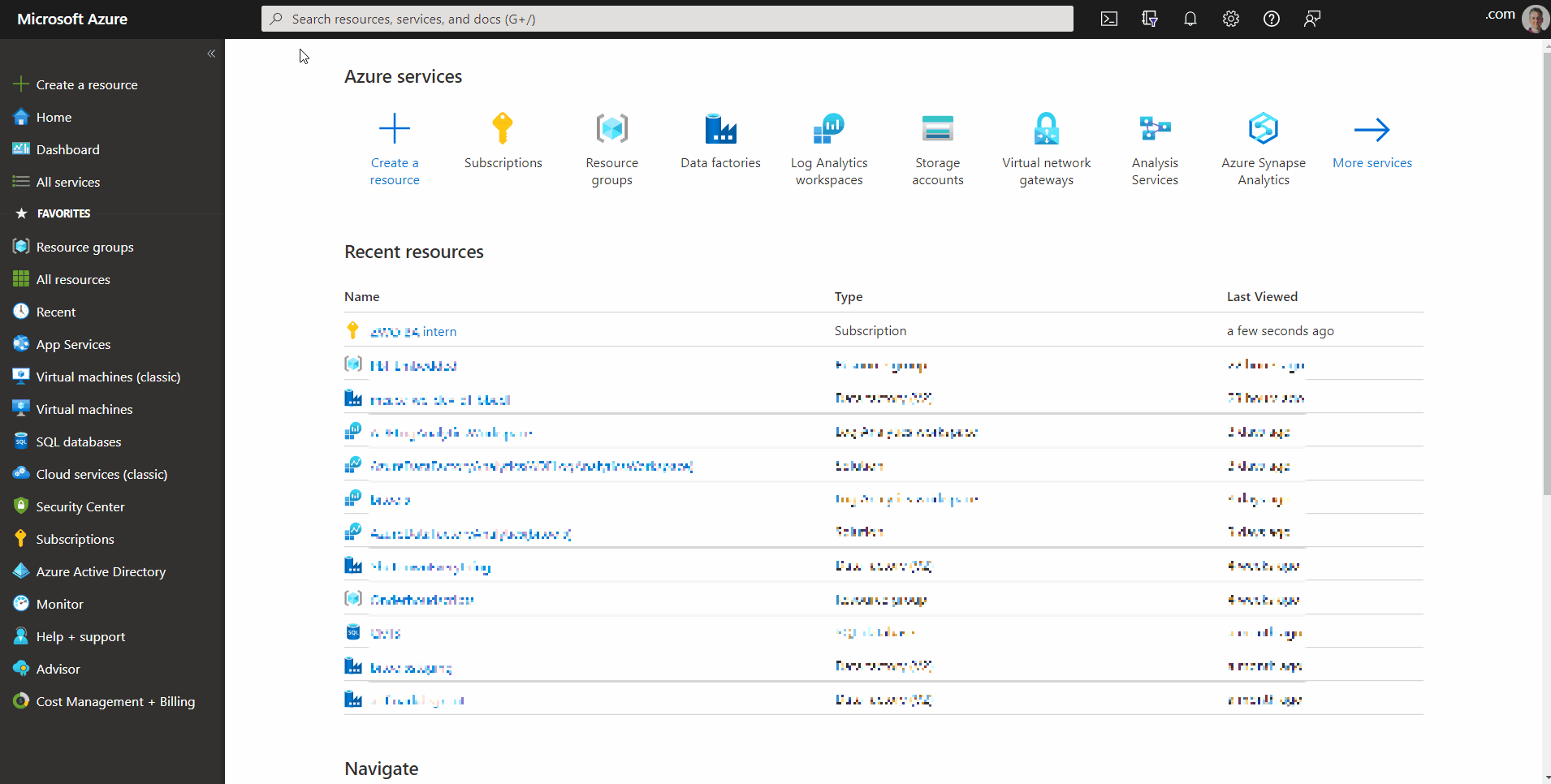This screenshot has width=1551, height=784.
Task: Click the Create a resource link
Action: [86, 84]
